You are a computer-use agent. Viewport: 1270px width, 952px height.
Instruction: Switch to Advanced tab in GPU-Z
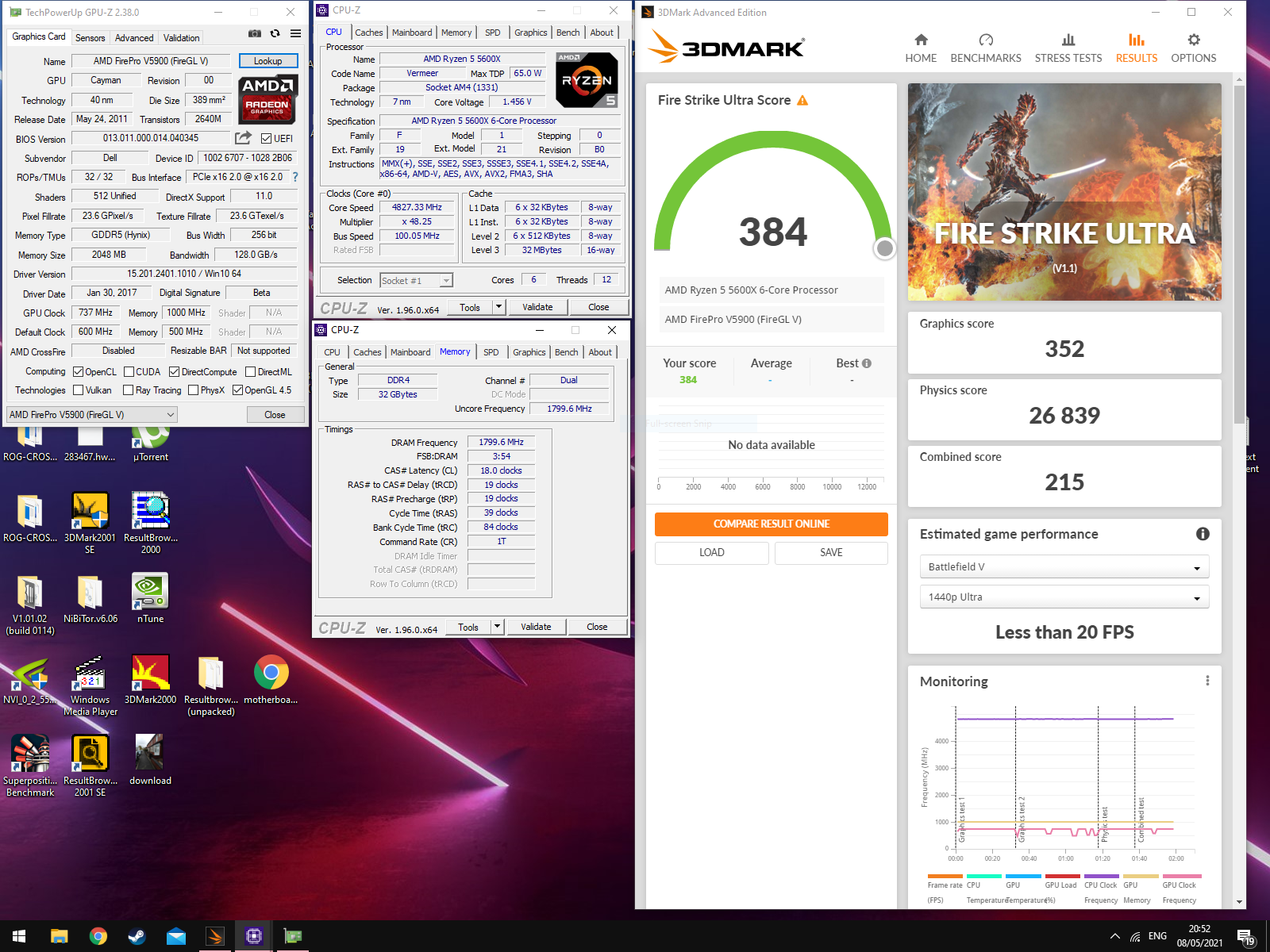134,37
